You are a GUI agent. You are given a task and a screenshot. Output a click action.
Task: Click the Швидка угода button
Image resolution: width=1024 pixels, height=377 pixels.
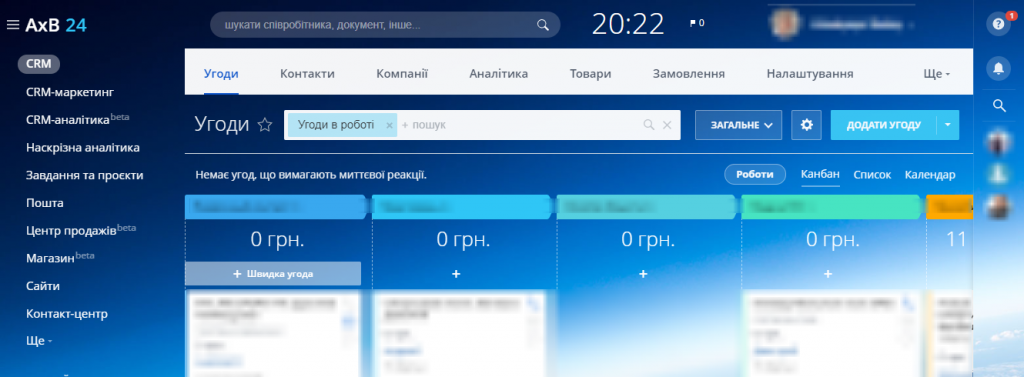273,274
